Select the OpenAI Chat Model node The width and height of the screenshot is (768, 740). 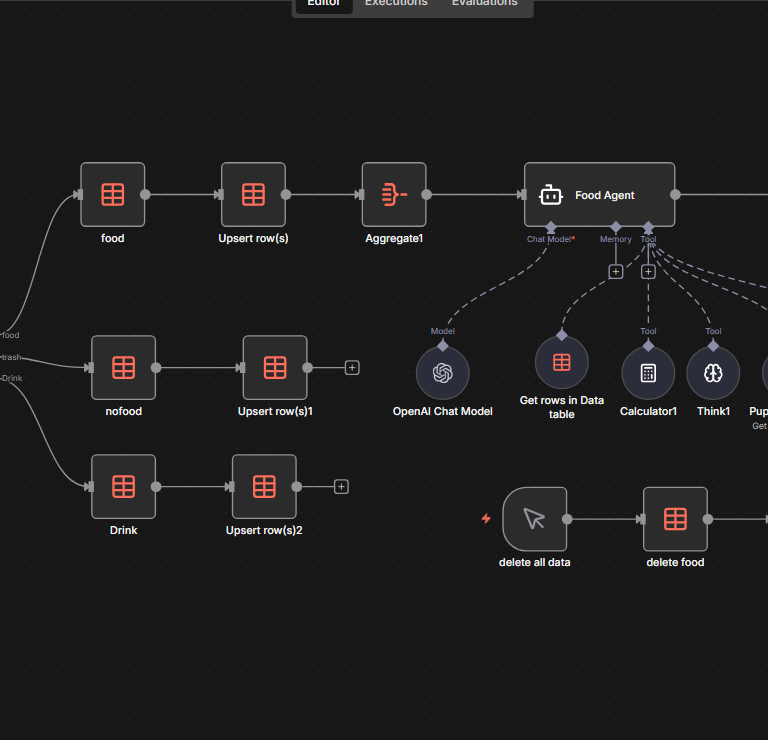pos(443,373)
